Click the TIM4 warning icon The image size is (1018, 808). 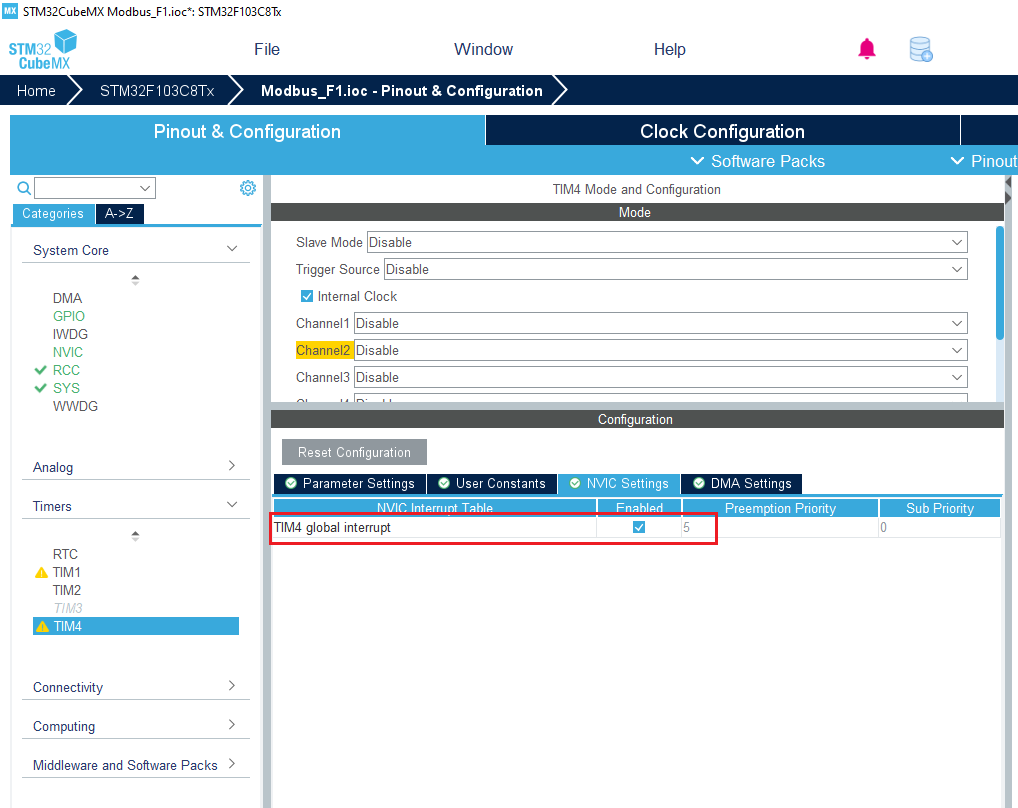(42, 626)
